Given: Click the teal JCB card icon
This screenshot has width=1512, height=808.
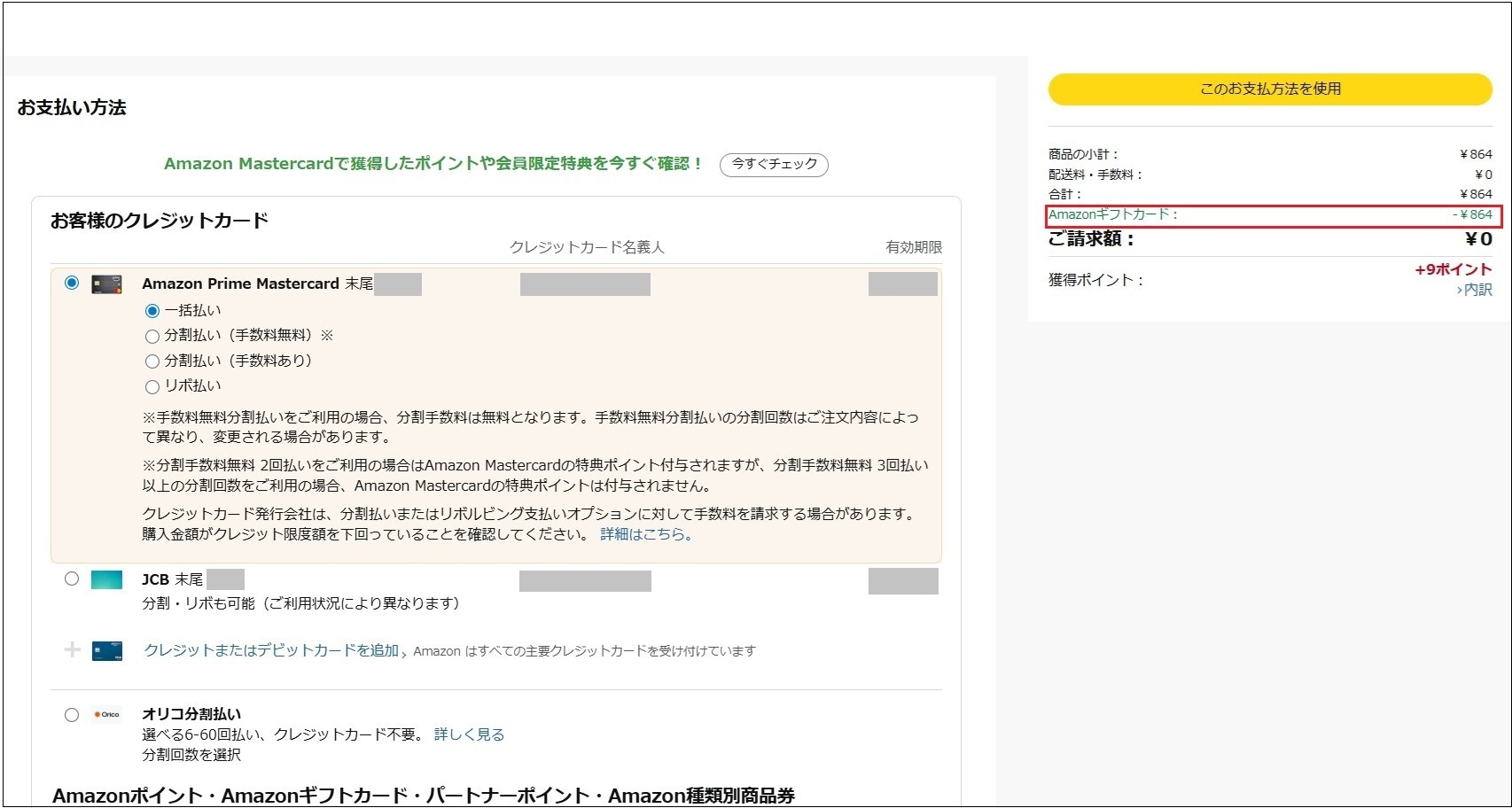Looking at the screenshot, I should click(106, 580).
